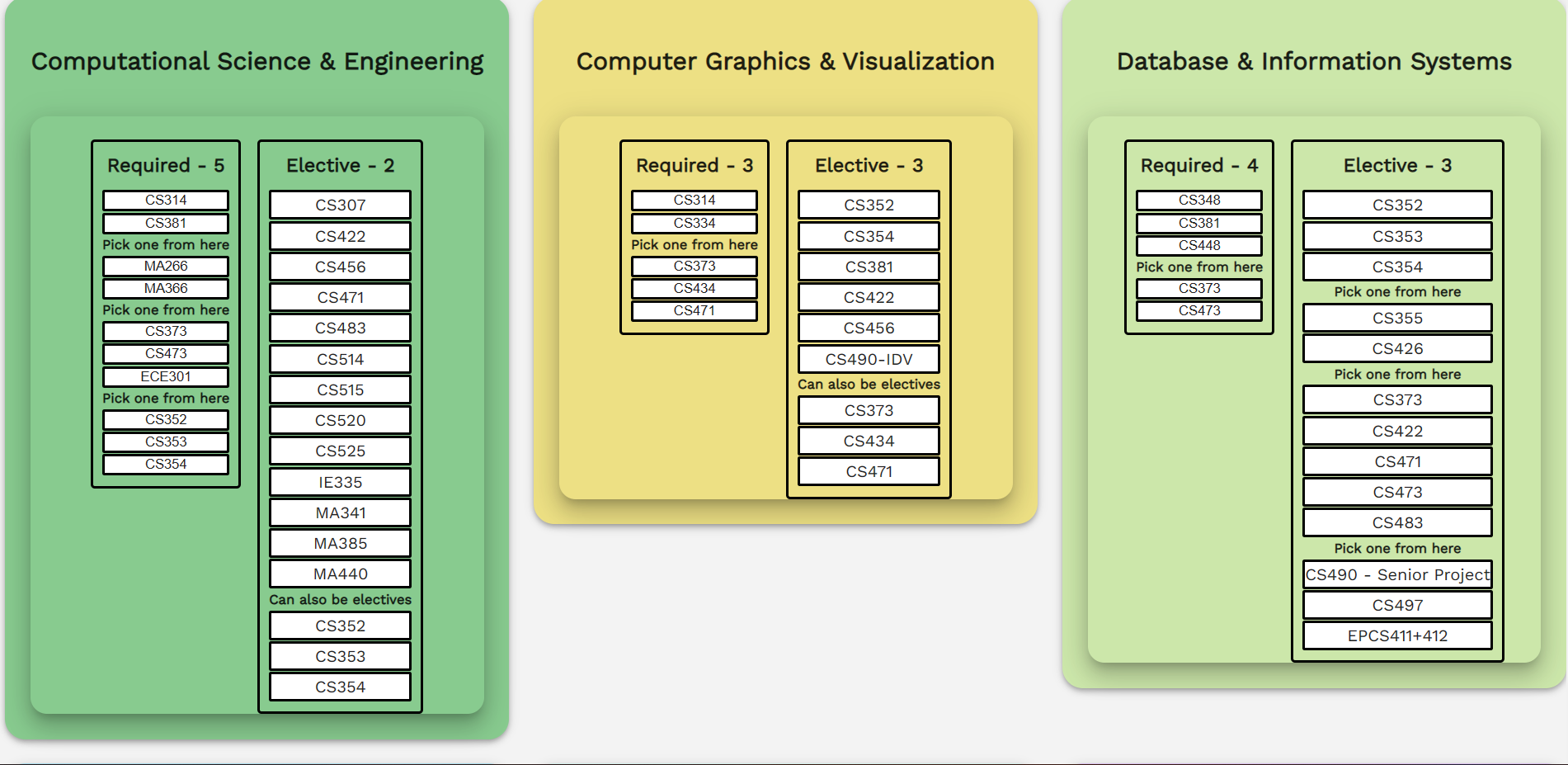Select CS355 in Database electives

click(x=1397, y=318)
